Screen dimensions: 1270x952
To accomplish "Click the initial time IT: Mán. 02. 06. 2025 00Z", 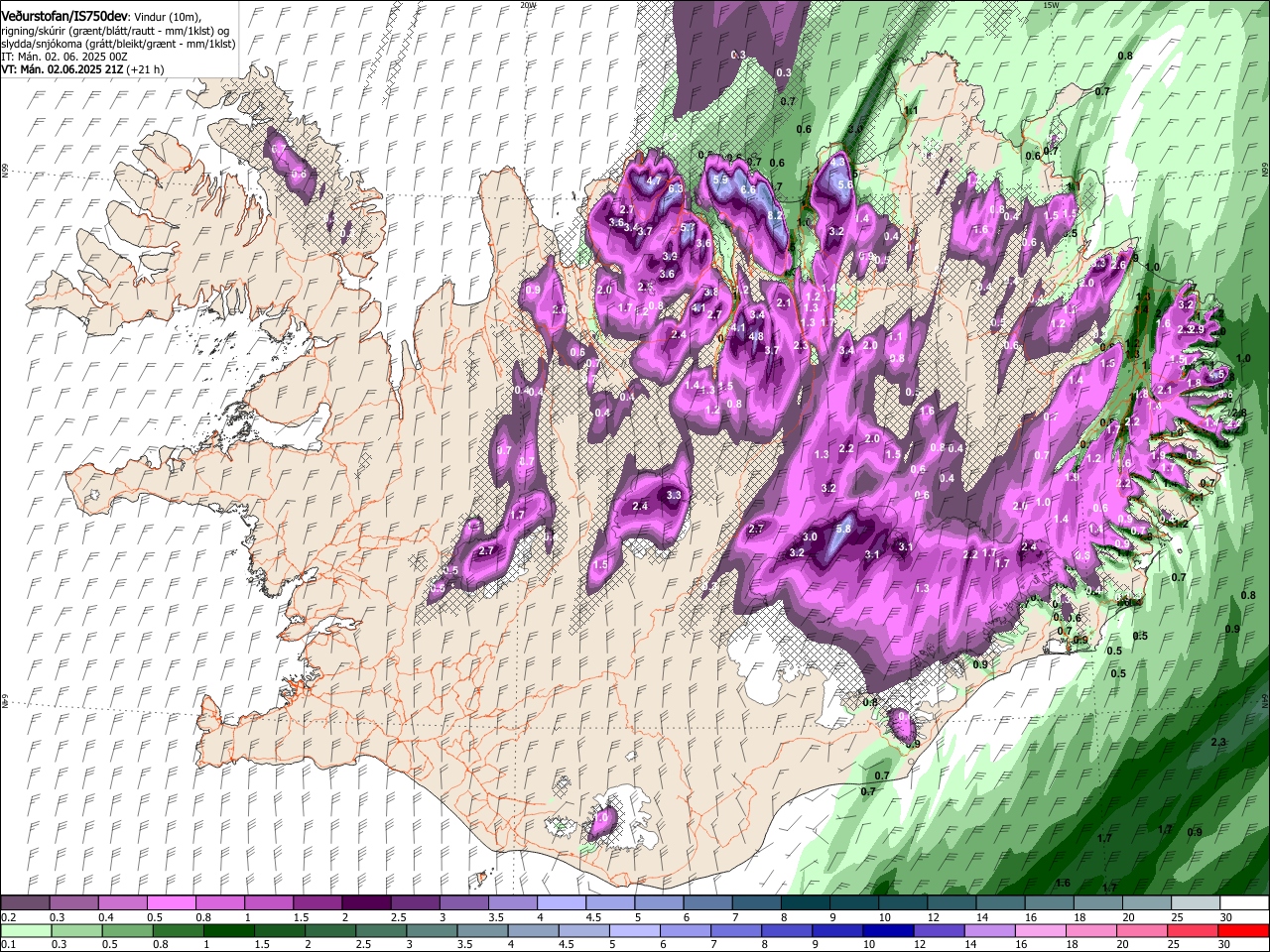I will coord(64,57).
